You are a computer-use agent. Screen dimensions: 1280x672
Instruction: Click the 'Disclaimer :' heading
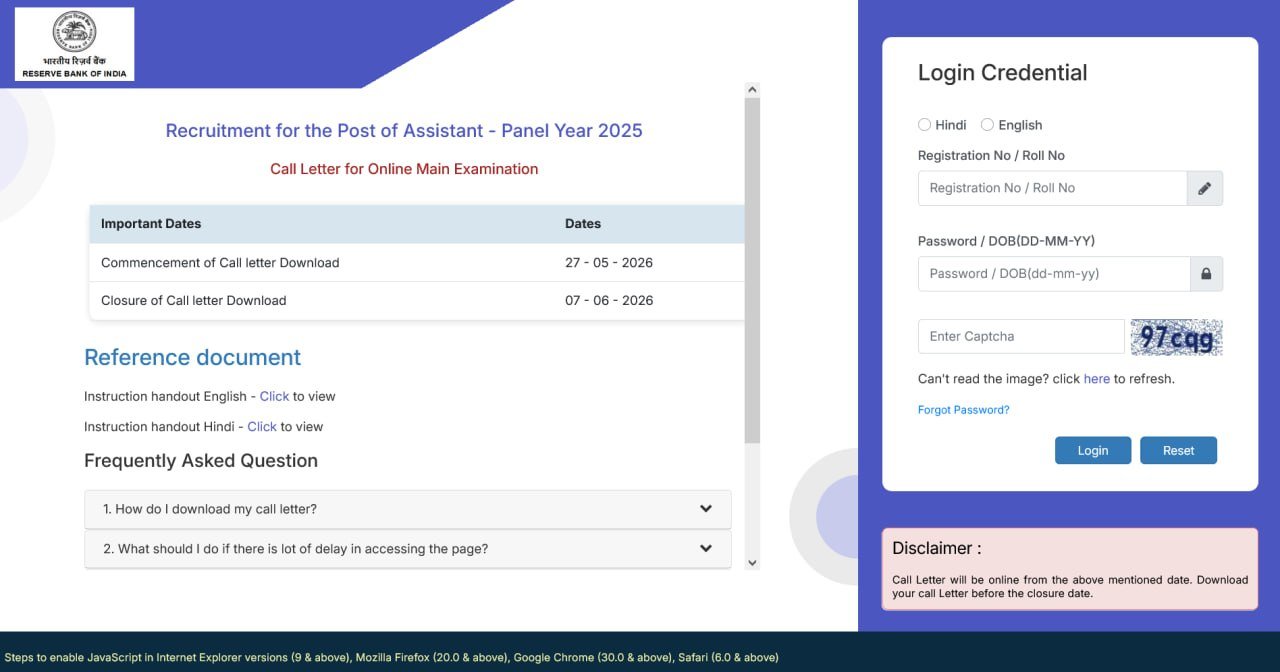[x=937, y=548]
